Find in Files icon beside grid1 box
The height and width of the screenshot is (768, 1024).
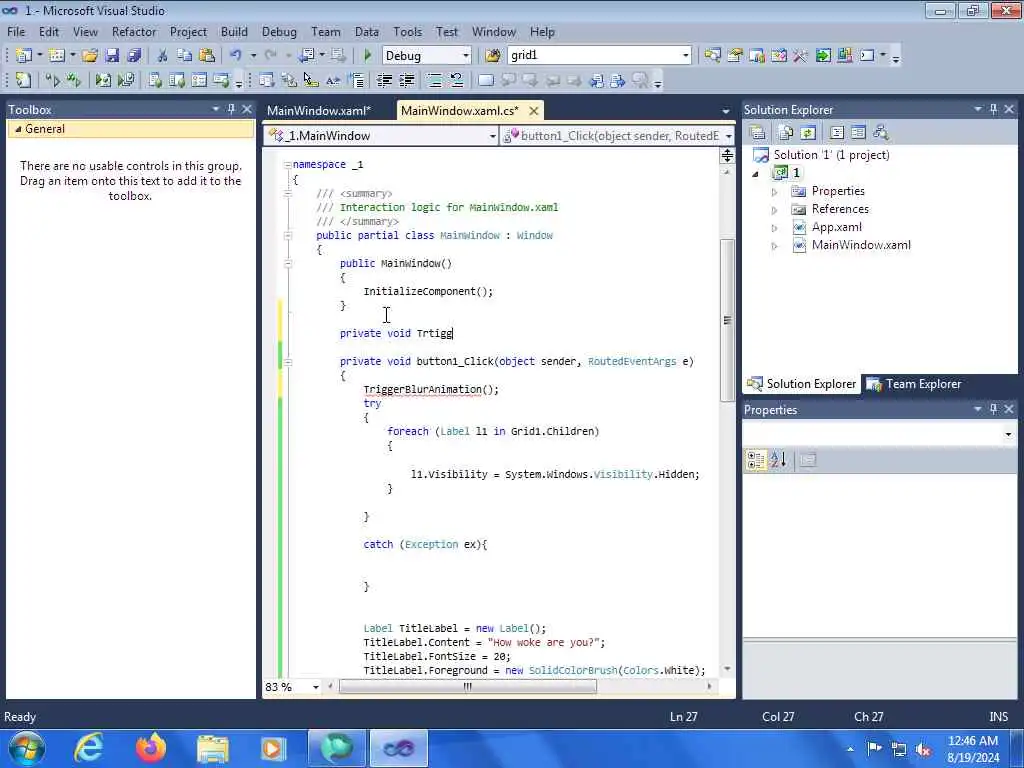tap(493, 56)
